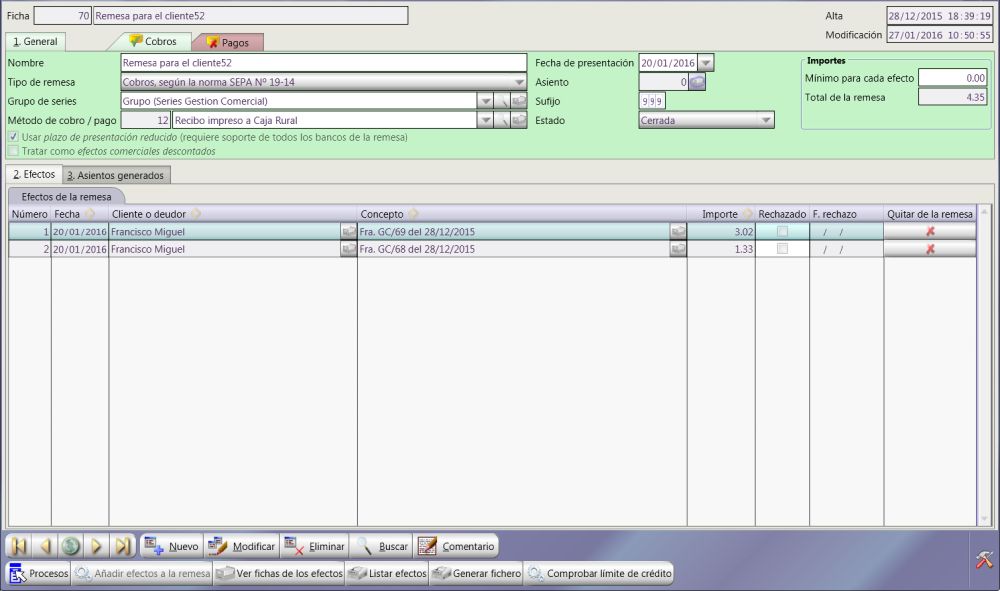Image resolution: width=1000 pixels, height=591 pixels.
Task: Open the Fecha de presentación date picker
Action: 706,63
